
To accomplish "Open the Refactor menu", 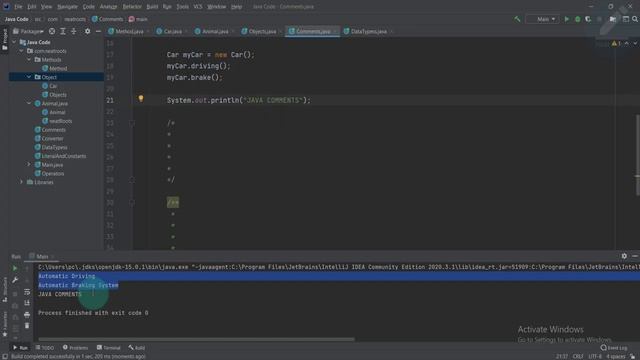I will 132,7.
